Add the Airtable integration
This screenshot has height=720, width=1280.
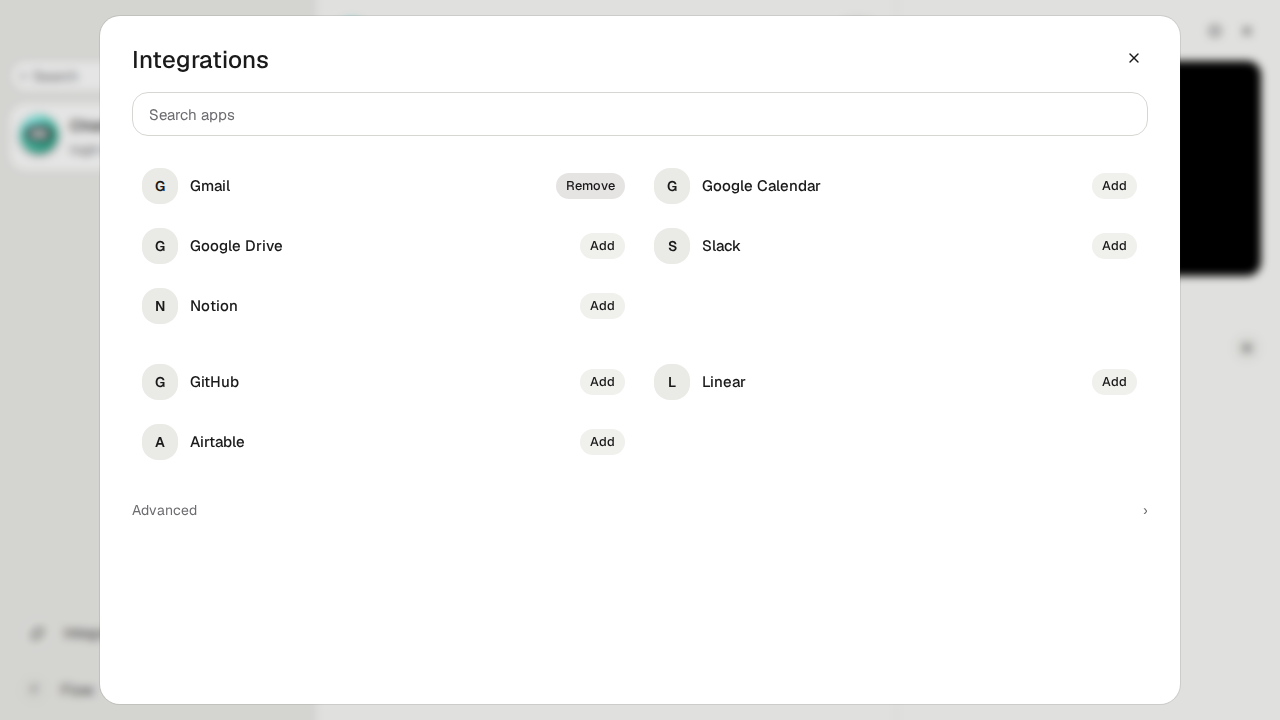tap(602, 442)
